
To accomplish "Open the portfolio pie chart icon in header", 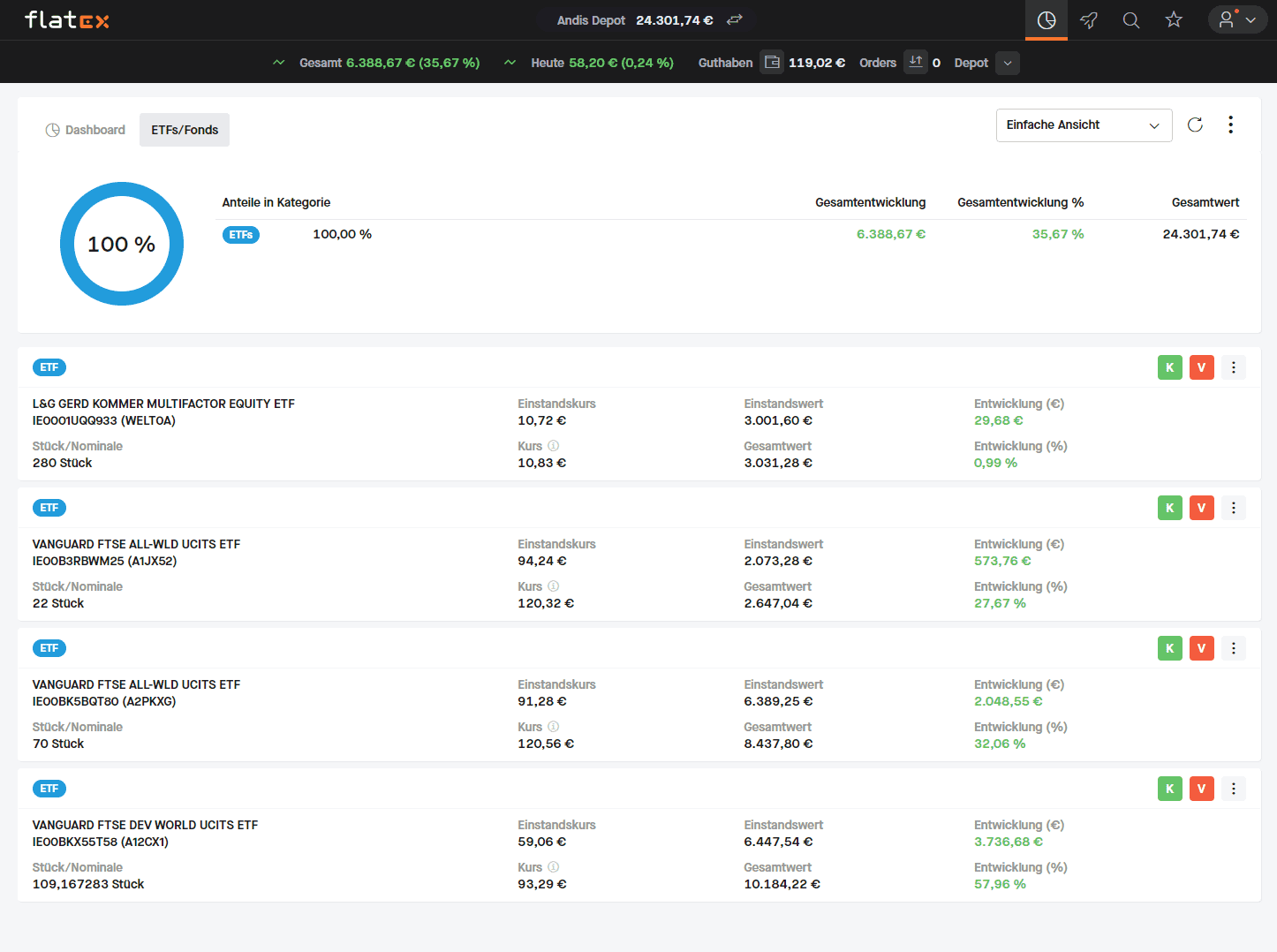I will pyautogui.click(x=1047, y=19).
